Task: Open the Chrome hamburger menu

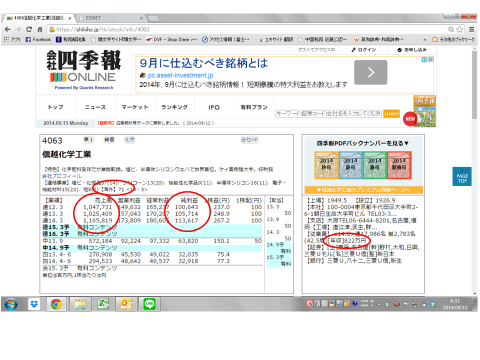Action: pyautogui.click(x=472, y=29)
